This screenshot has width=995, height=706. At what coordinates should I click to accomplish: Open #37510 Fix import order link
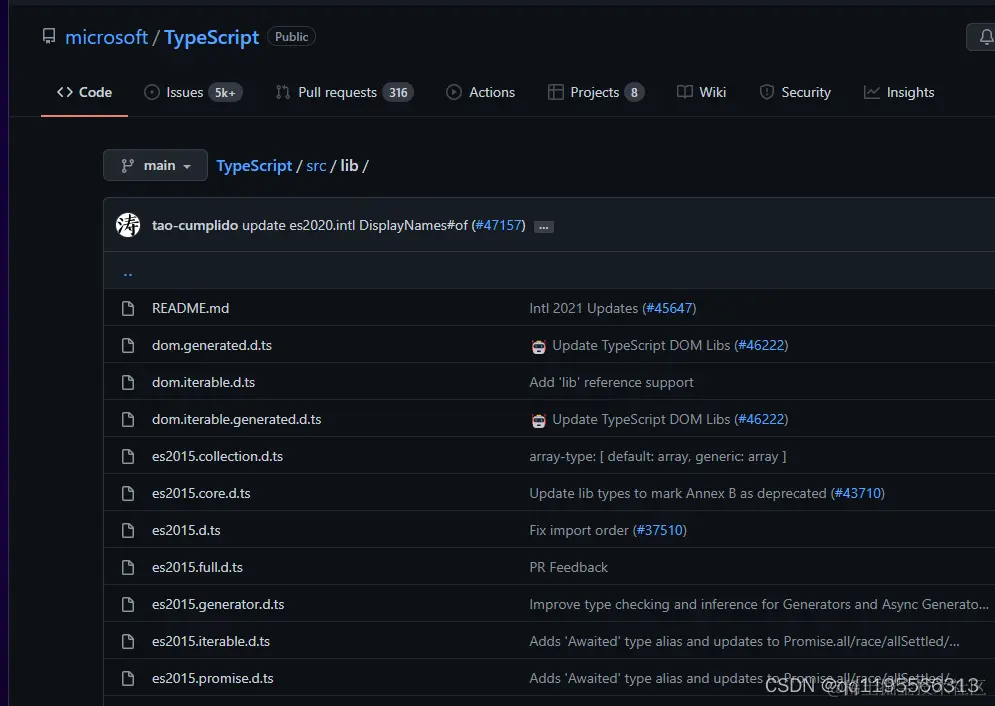click(660, 530)
